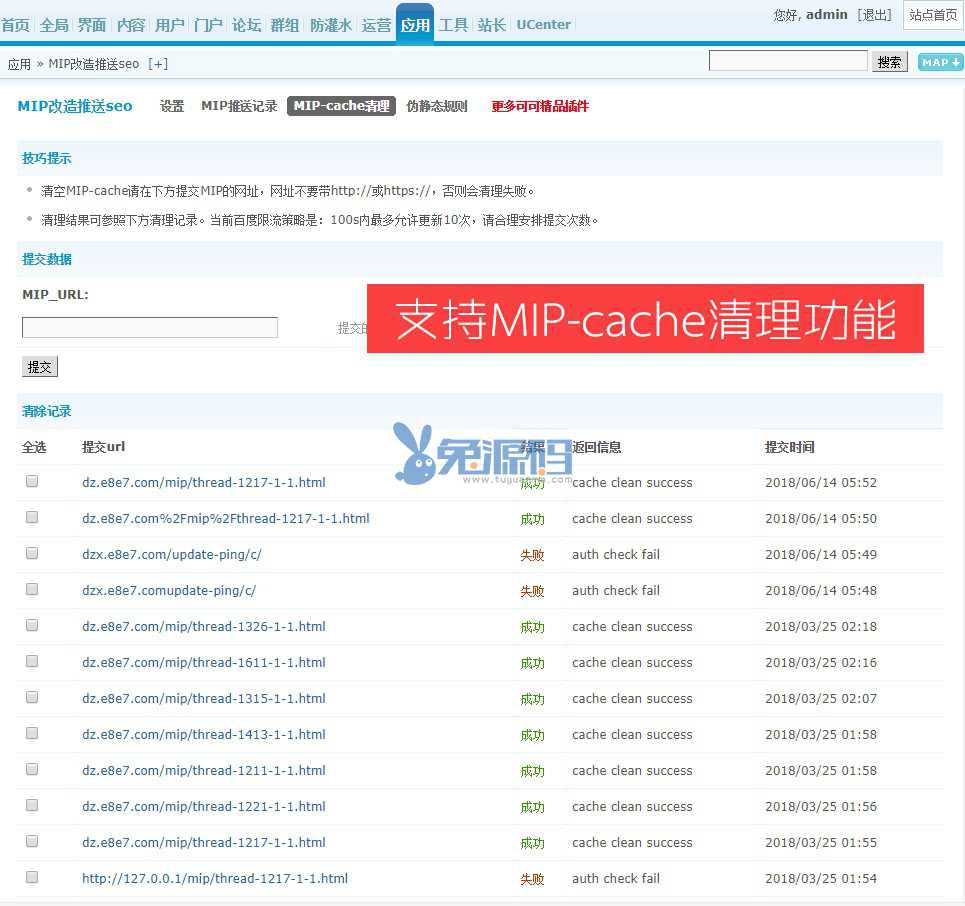The height and width of the screenshot is (906, 965).
Task: Focus the MIP_URL input field
Action: [x=150, y=327]
